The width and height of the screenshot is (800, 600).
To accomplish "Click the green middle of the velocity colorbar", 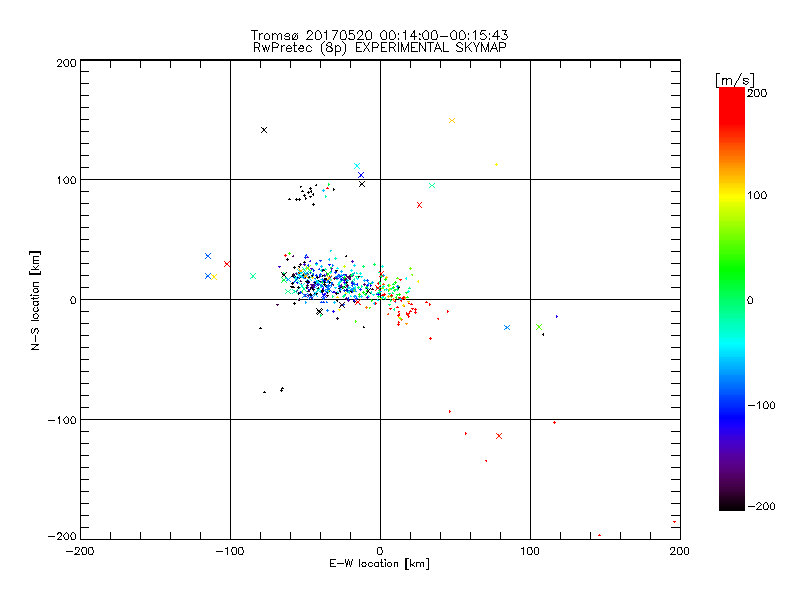I will click(x=732, y=286).
